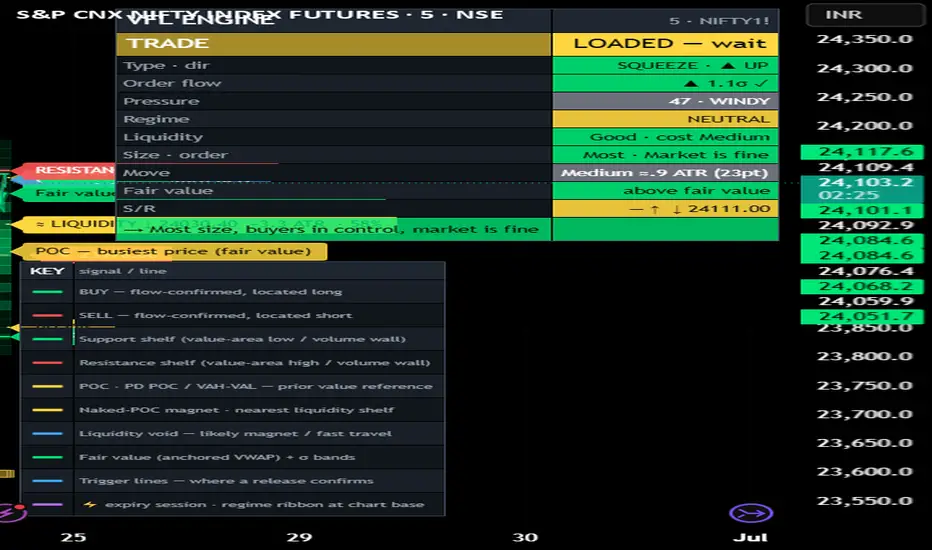932x550 pixels.
Task: Click the 24,350.0 price axis value
Action: 864,39
